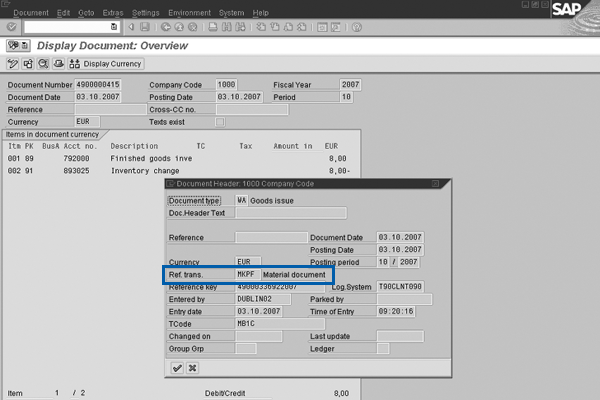Click the magnifier icon in application toolbar
600x400 pixels.
[x=42, y=64]
